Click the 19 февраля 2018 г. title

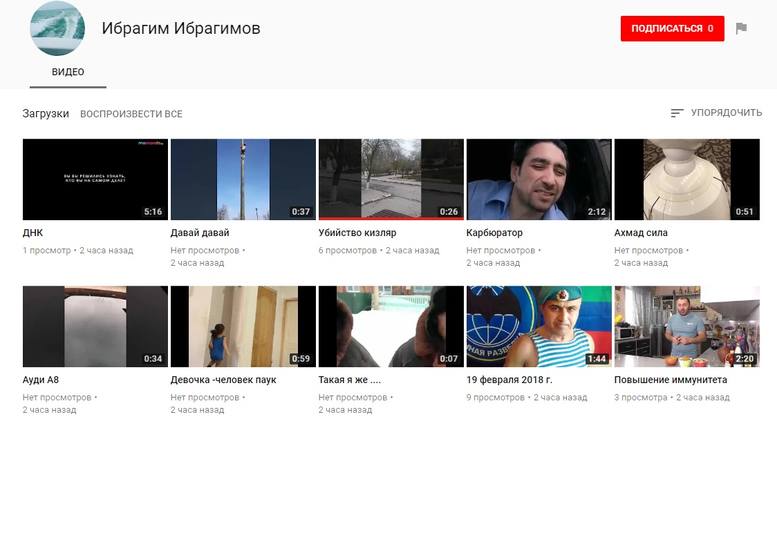coord(509,380)
